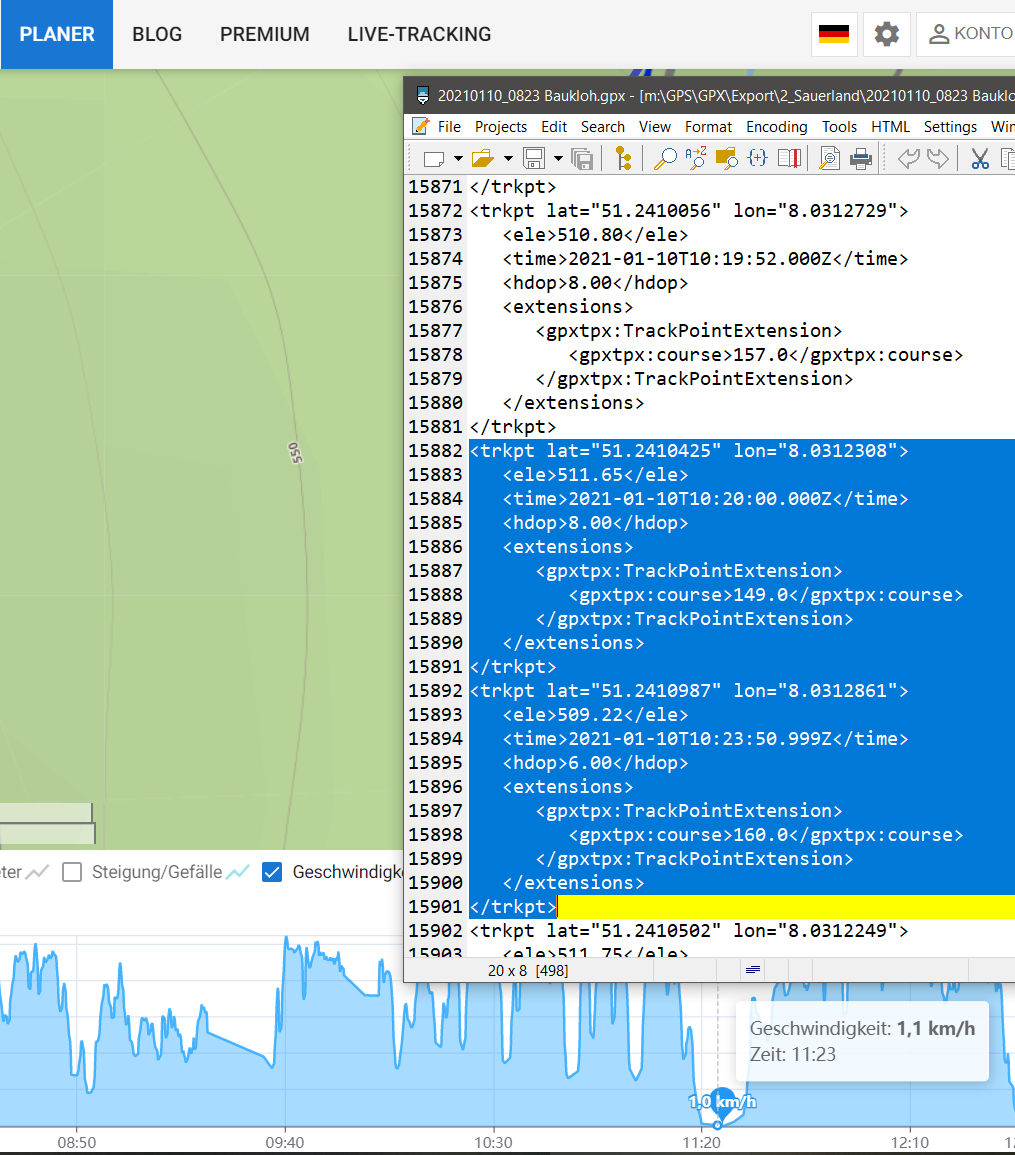Screen dimensions: 1015x1155
Task: Expand the New document dropdown arrow
Action: point(458,158)
